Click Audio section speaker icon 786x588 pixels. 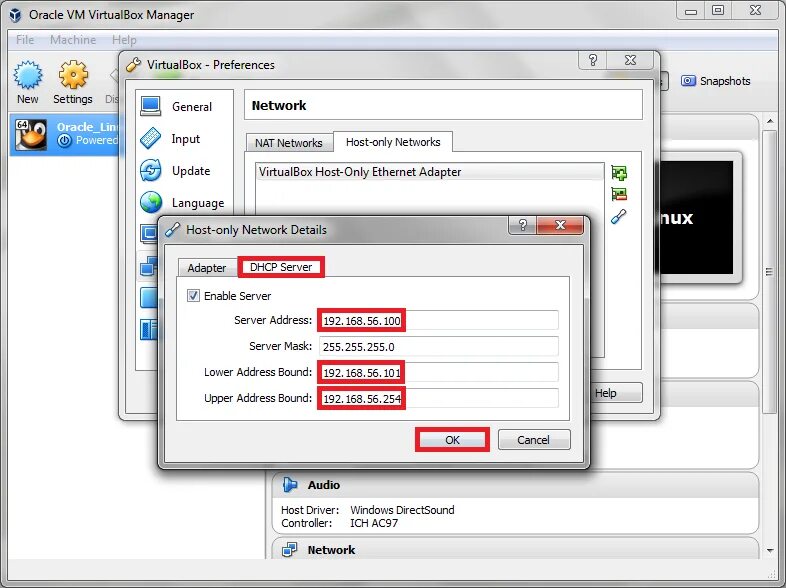coord(290,485)
